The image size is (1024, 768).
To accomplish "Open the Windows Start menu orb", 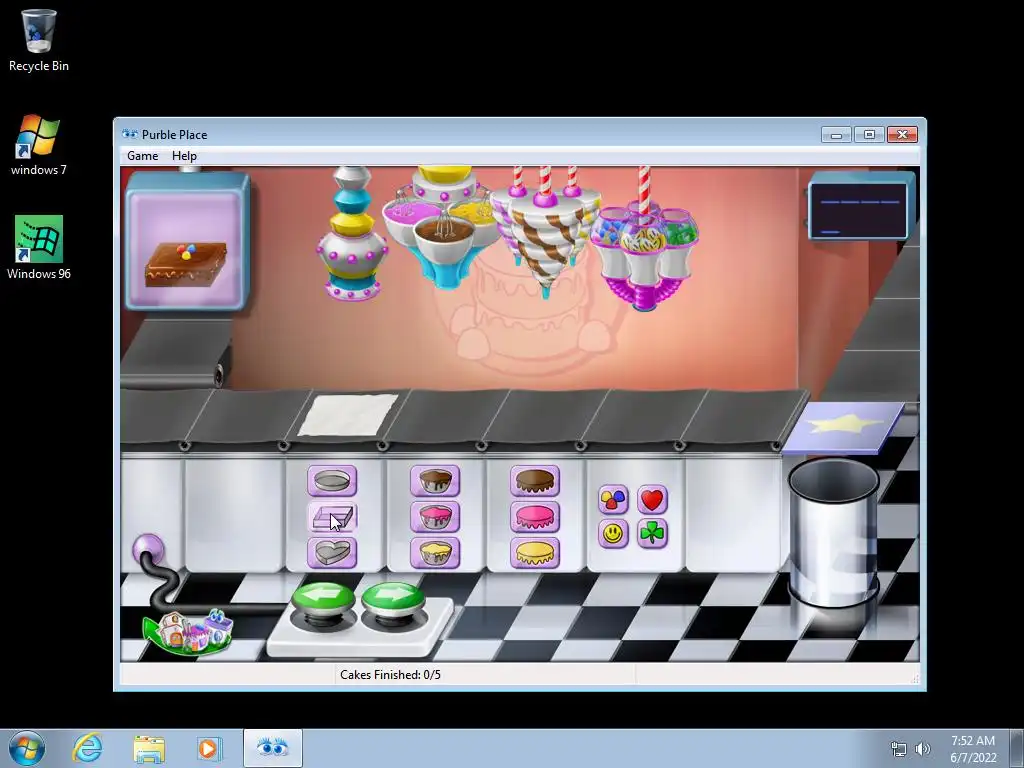I will click(x=27, y=748).
